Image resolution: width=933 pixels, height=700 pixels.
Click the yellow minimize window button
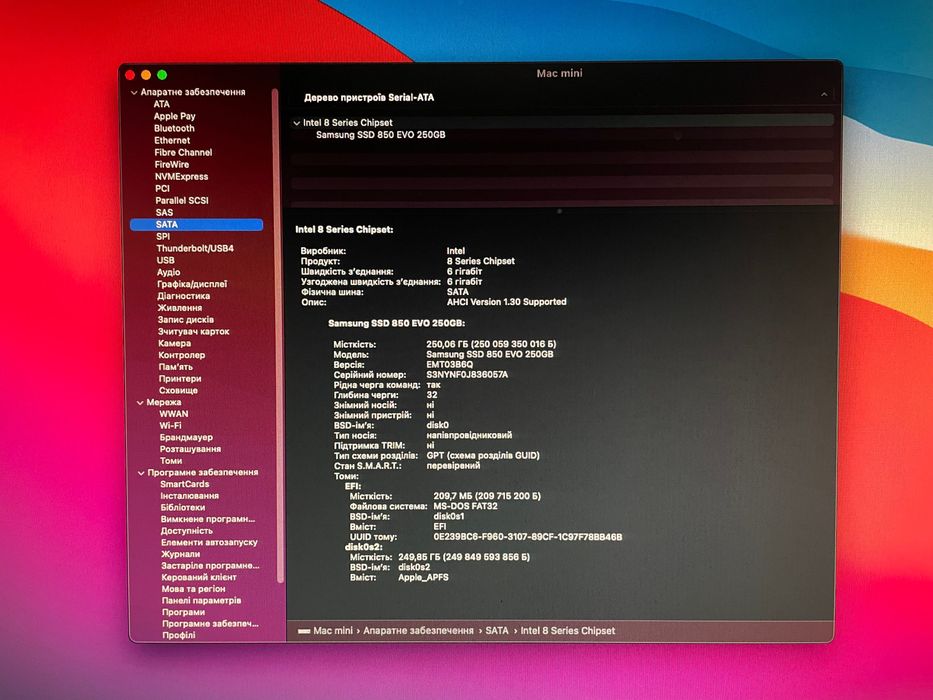tap(146, 75)
